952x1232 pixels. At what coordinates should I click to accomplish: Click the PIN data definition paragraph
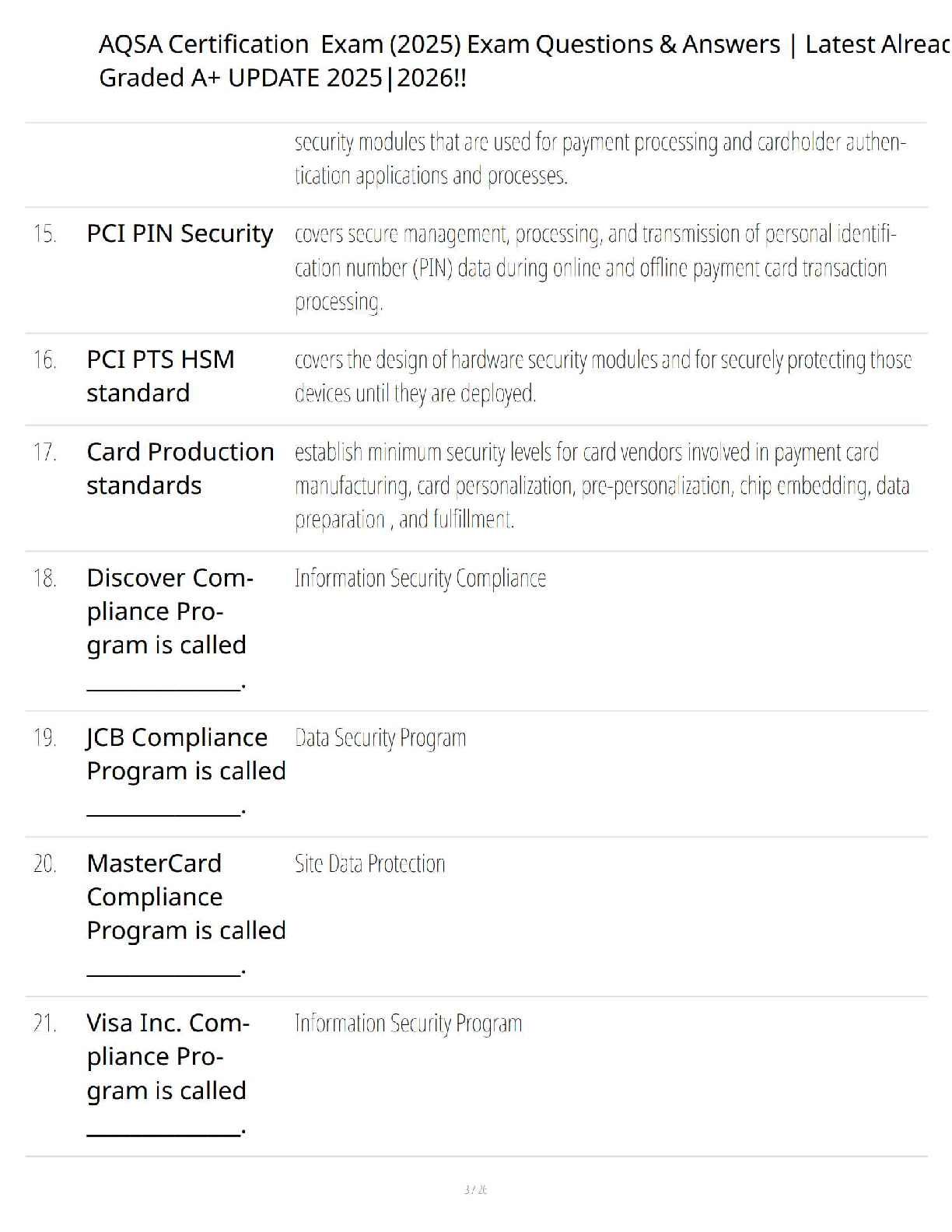(x=595, y=268)
